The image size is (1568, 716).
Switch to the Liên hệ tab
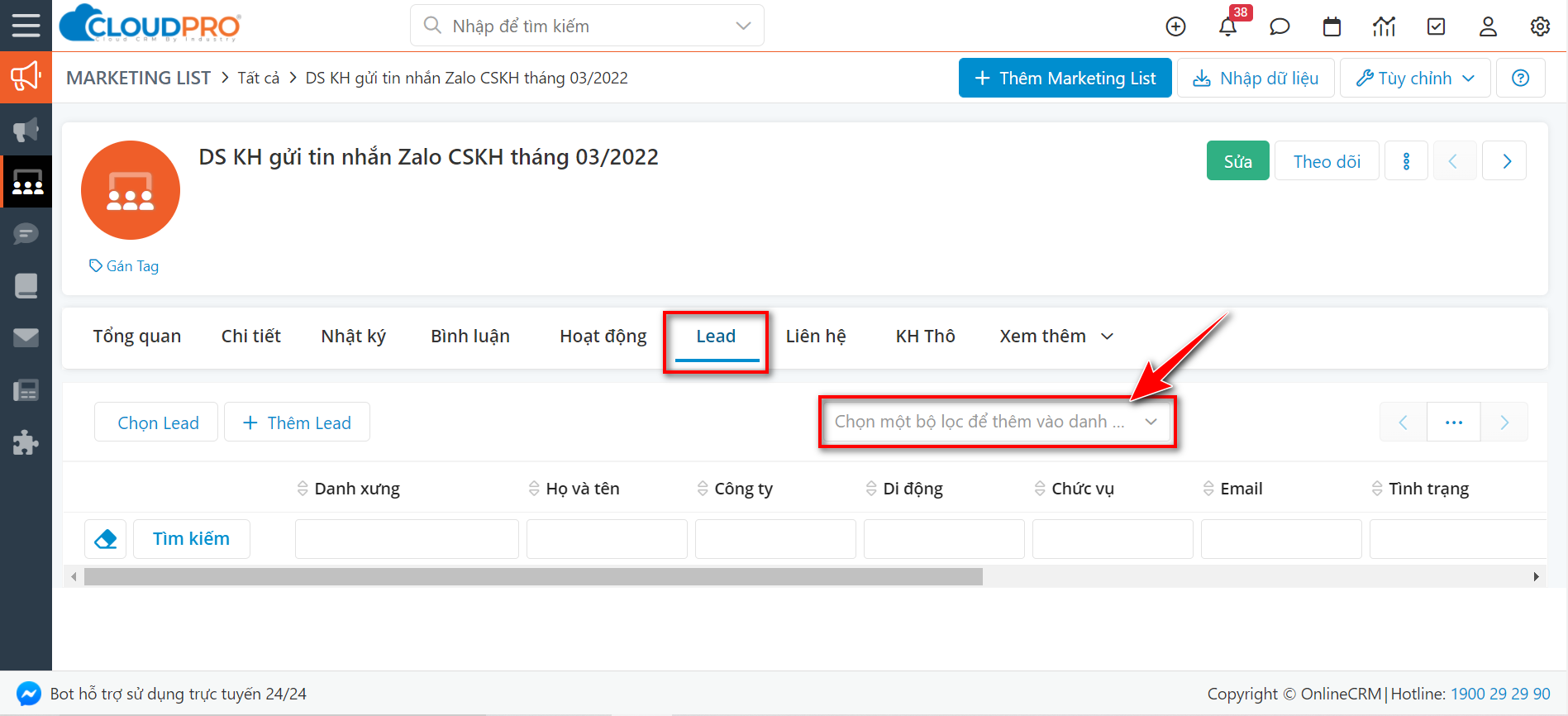point(816,337)
